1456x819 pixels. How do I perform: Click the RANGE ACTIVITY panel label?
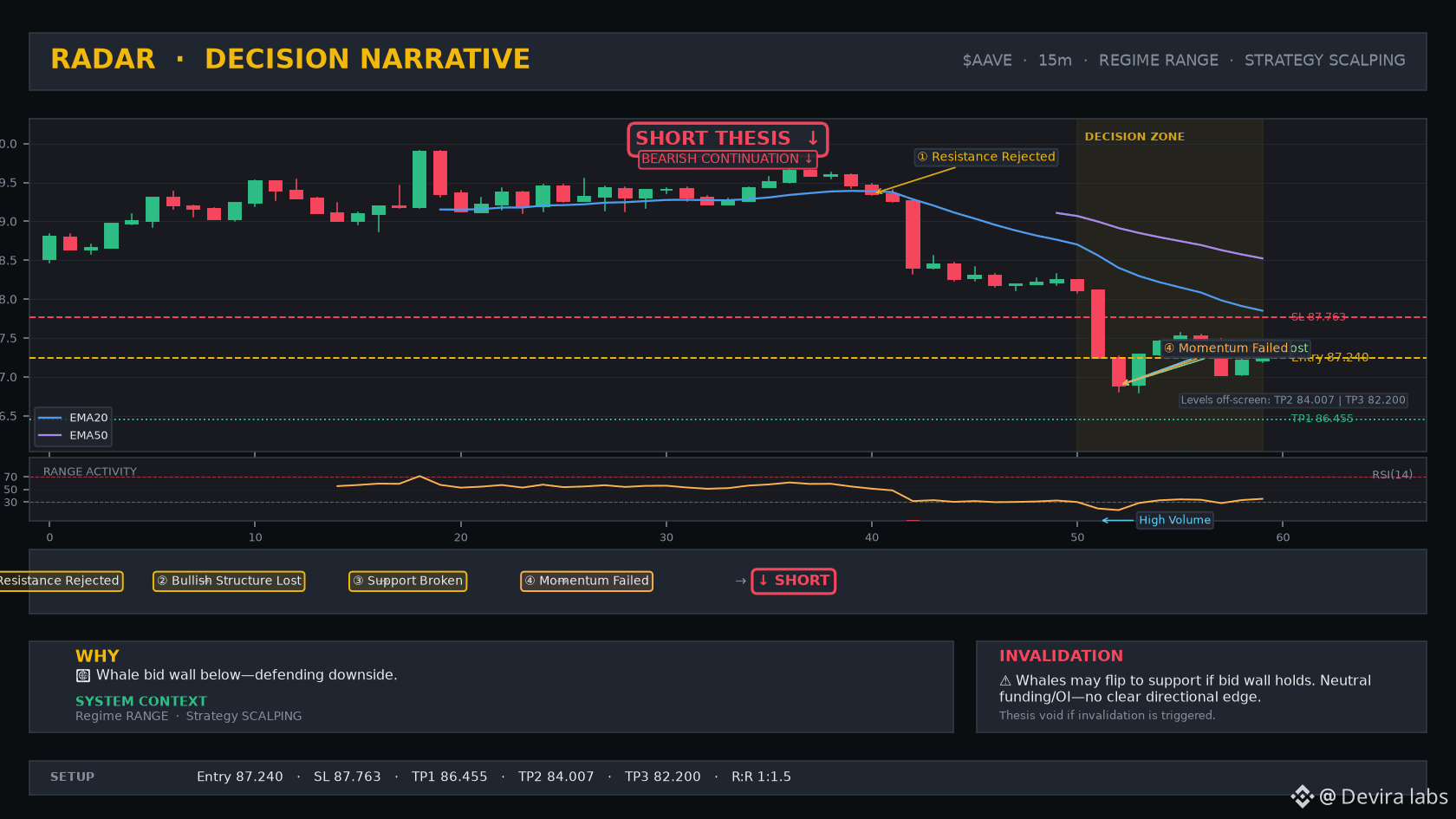tap(90, 472)
